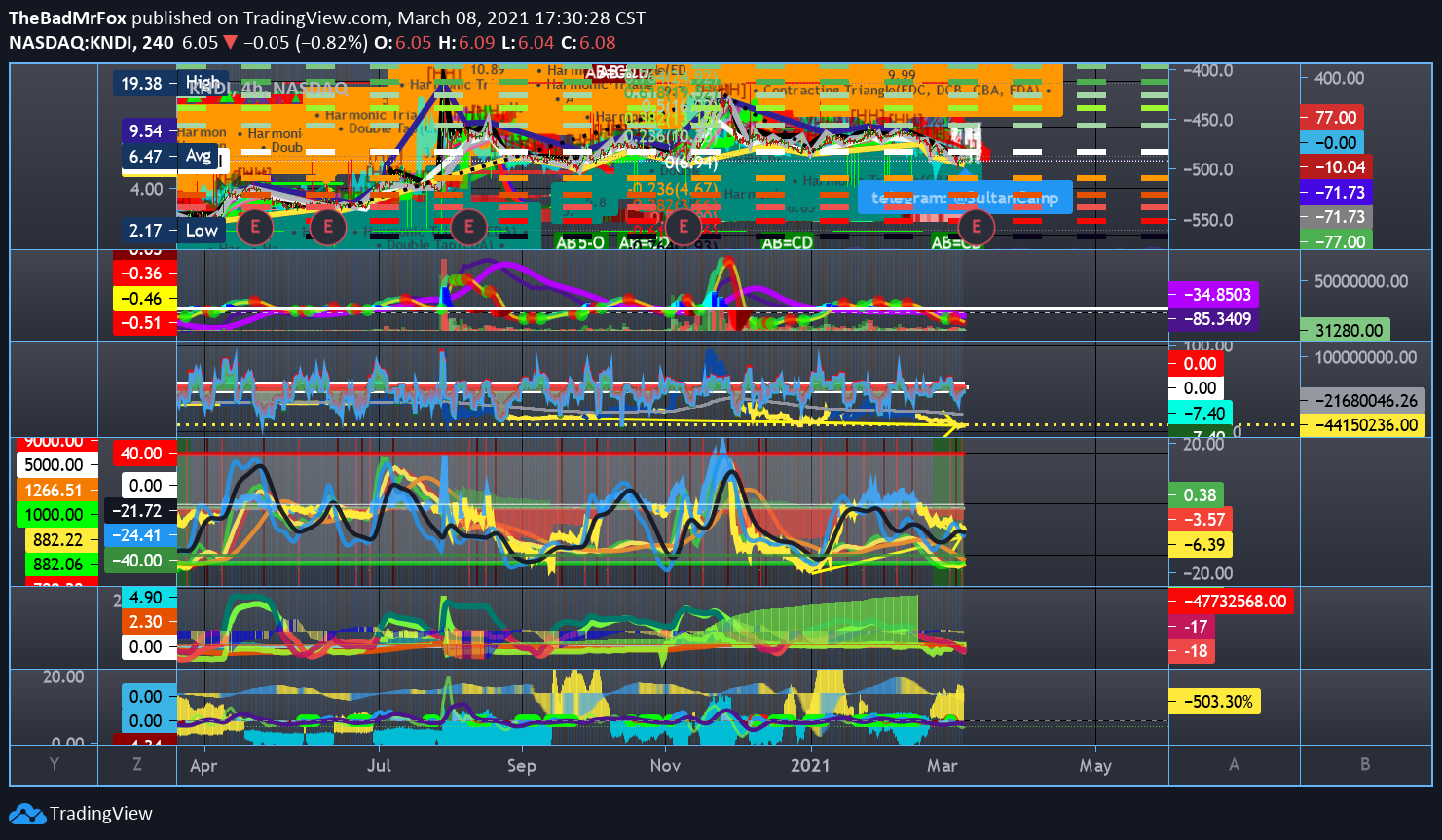The width and height of the screenshot is (1442, 840).
Task: Click the red -18 label
Action: 1192,651
